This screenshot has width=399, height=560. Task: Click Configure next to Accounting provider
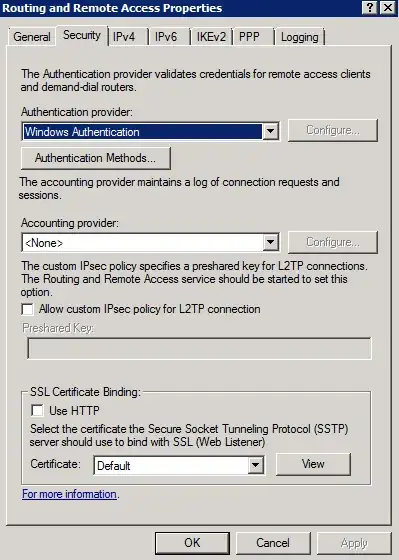[333, 242]
